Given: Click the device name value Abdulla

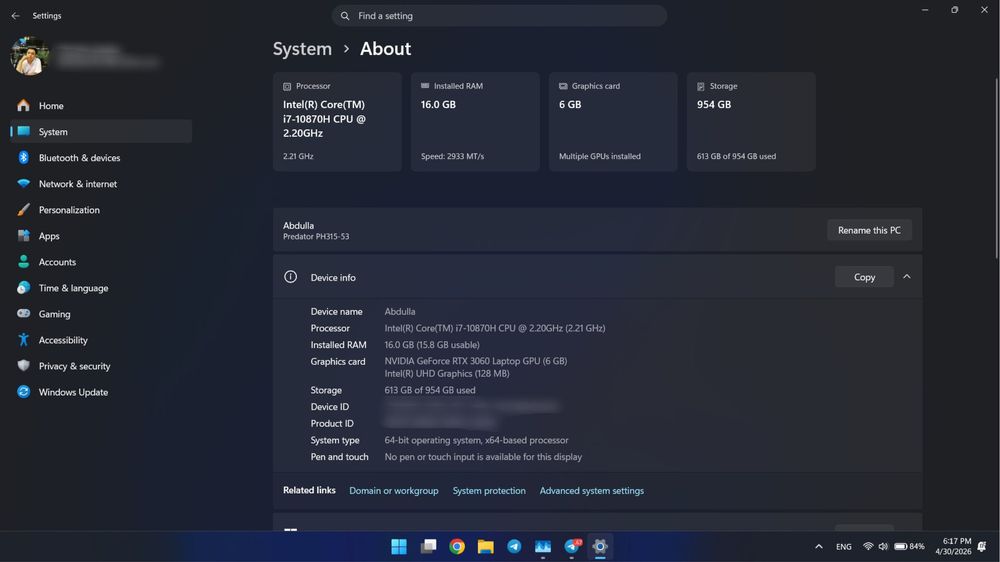Looking at the screenshot, I should pyautogui.click(x=400, y=312).
